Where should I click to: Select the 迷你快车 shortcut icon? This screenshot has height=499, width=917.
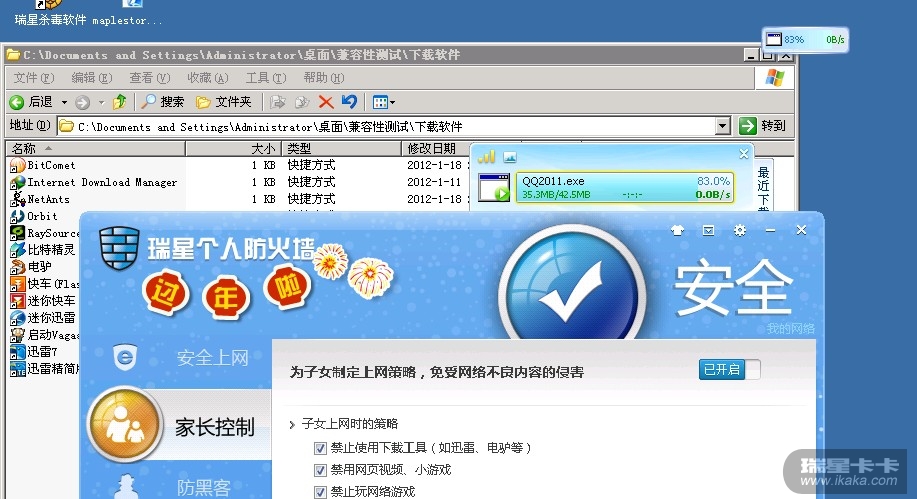[x=18, y=301]
